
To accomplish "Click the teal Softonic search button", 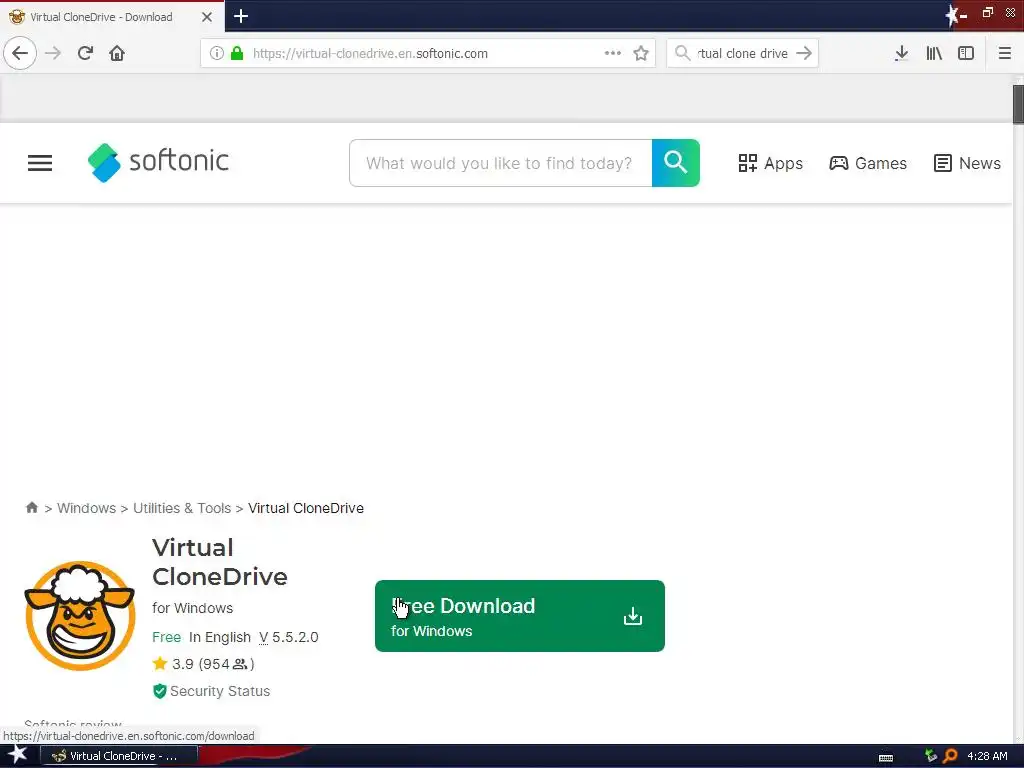I will coord(676,163).
